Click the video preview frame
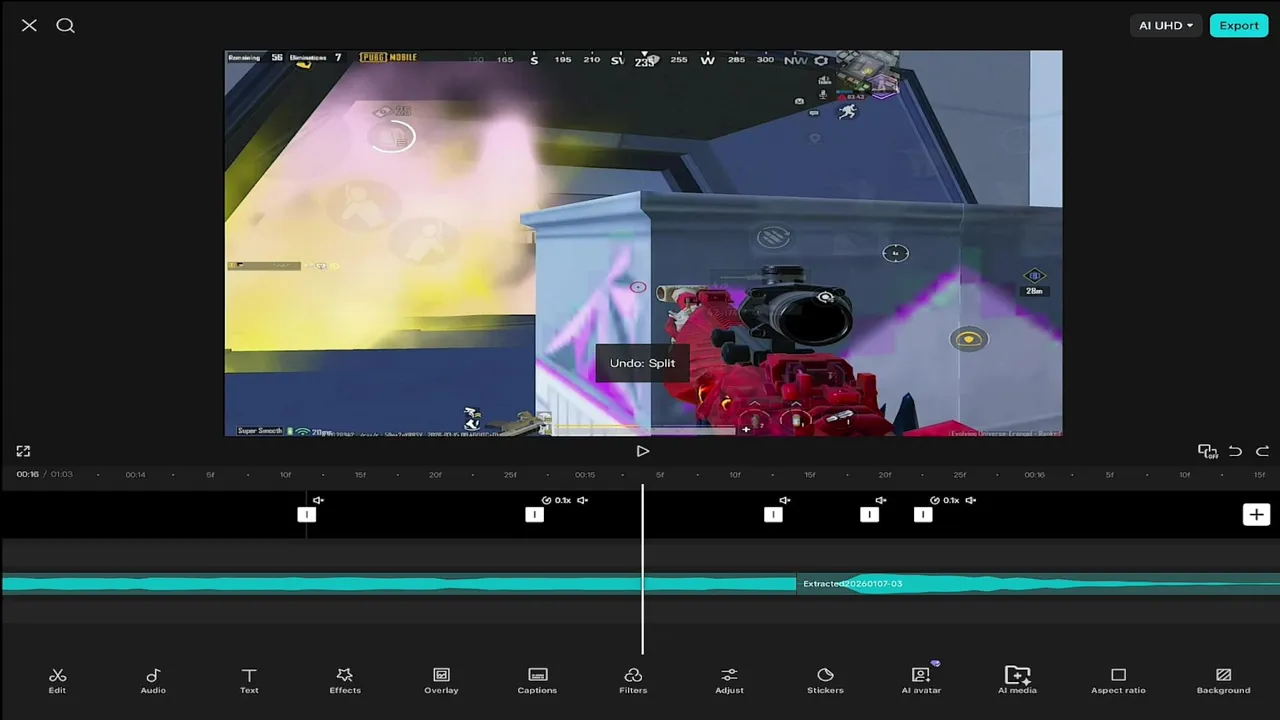This screenshot has height=720, width=1280. click(x=643, y=243)
